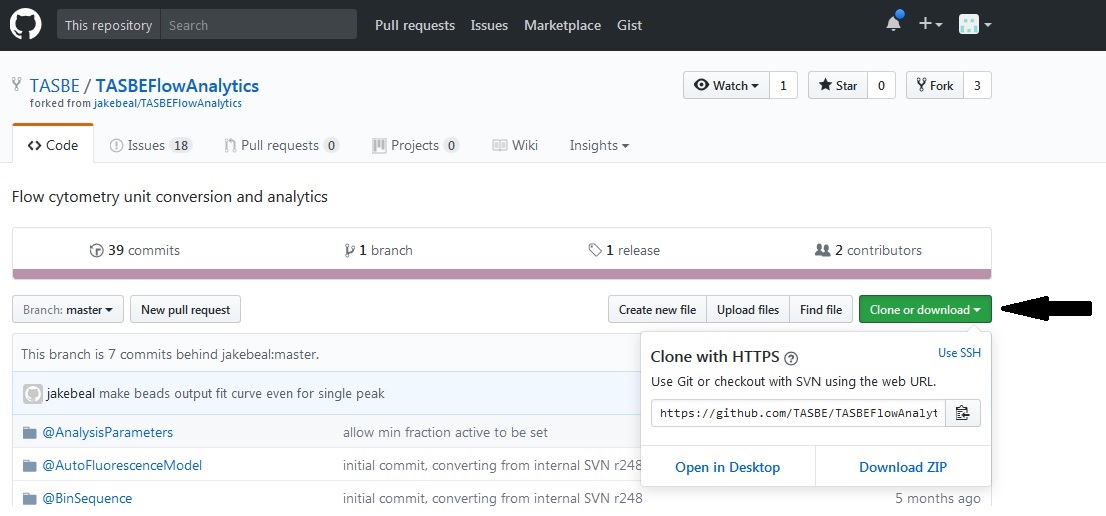Image resolution: width=1106 pixels, height=516 pixels.
Task: View the 2 contributors link
Action: tap(868, 250)
